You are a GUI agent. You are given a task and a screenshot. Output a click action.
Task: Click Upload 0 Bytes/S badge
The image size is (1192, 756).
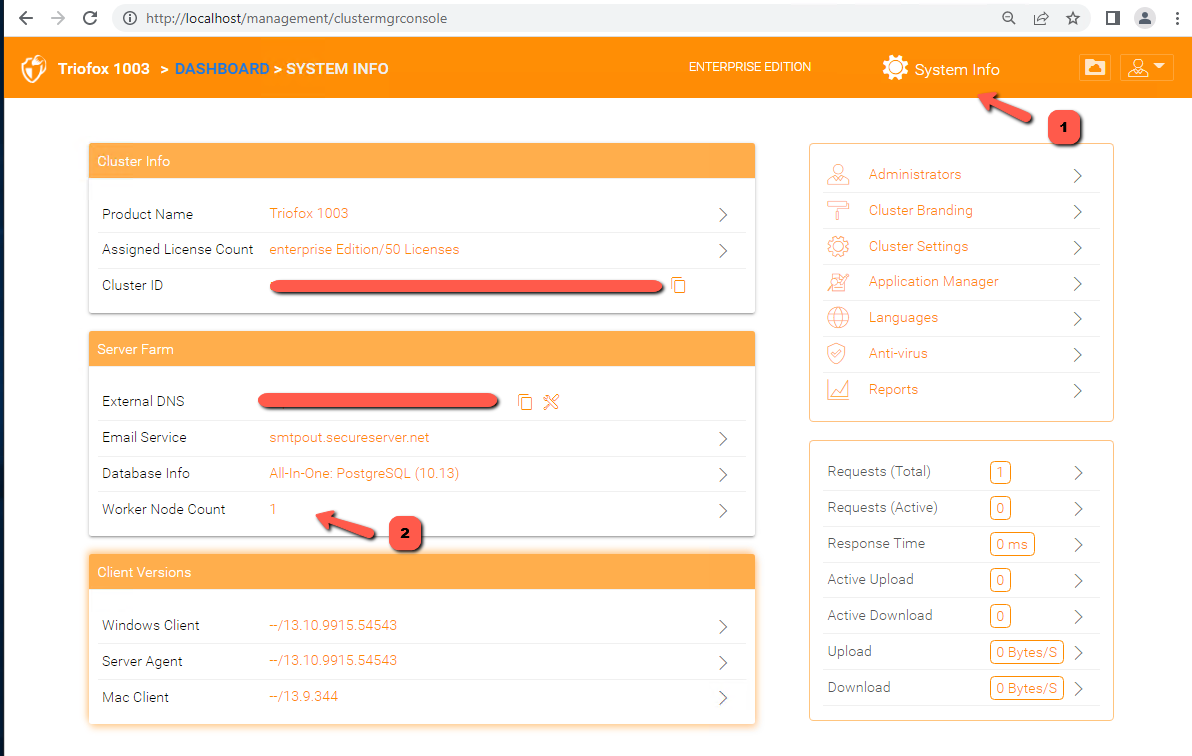(x=1026, y=652)
